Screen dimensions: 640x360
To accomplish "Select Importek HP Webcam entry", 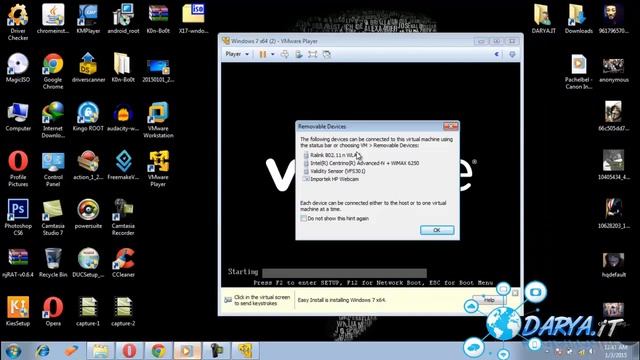I will 331,179.
